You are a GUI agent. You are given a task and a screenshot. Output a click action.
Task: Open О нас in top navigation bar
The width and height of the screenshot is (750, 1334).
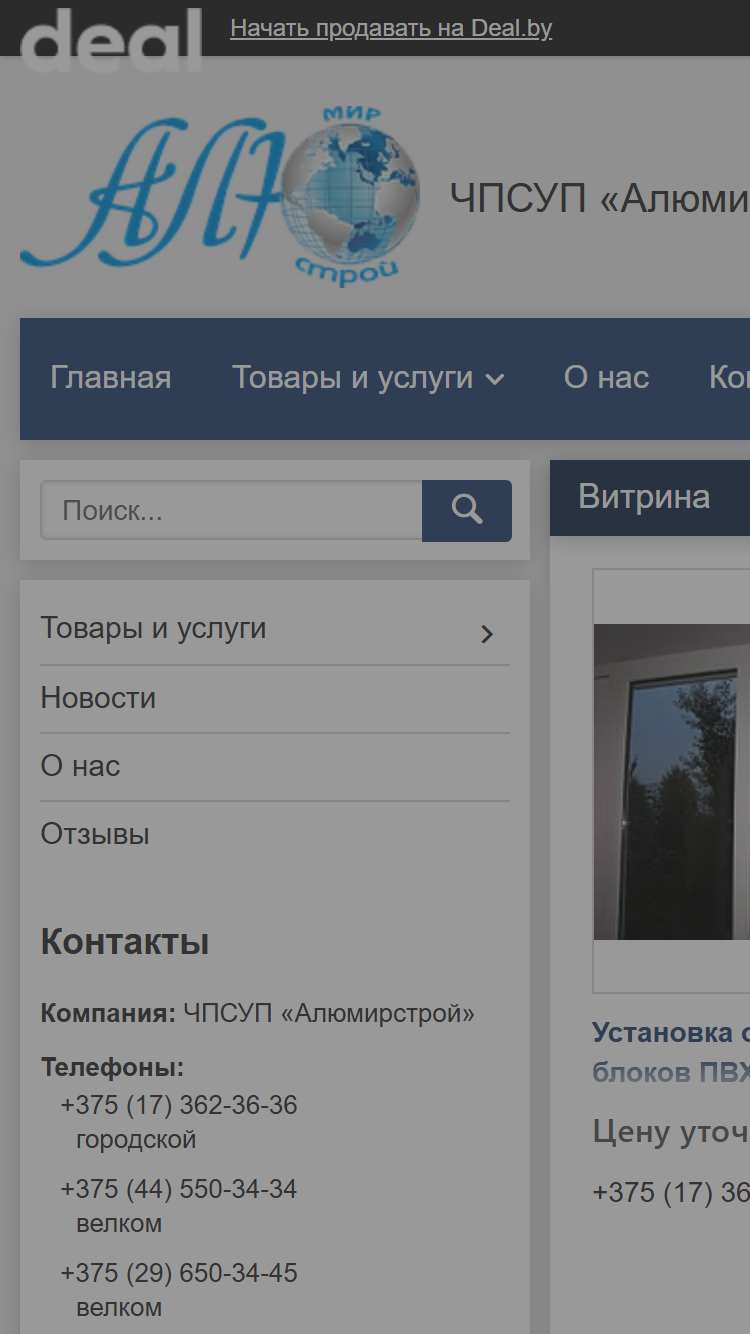point(606,378)
